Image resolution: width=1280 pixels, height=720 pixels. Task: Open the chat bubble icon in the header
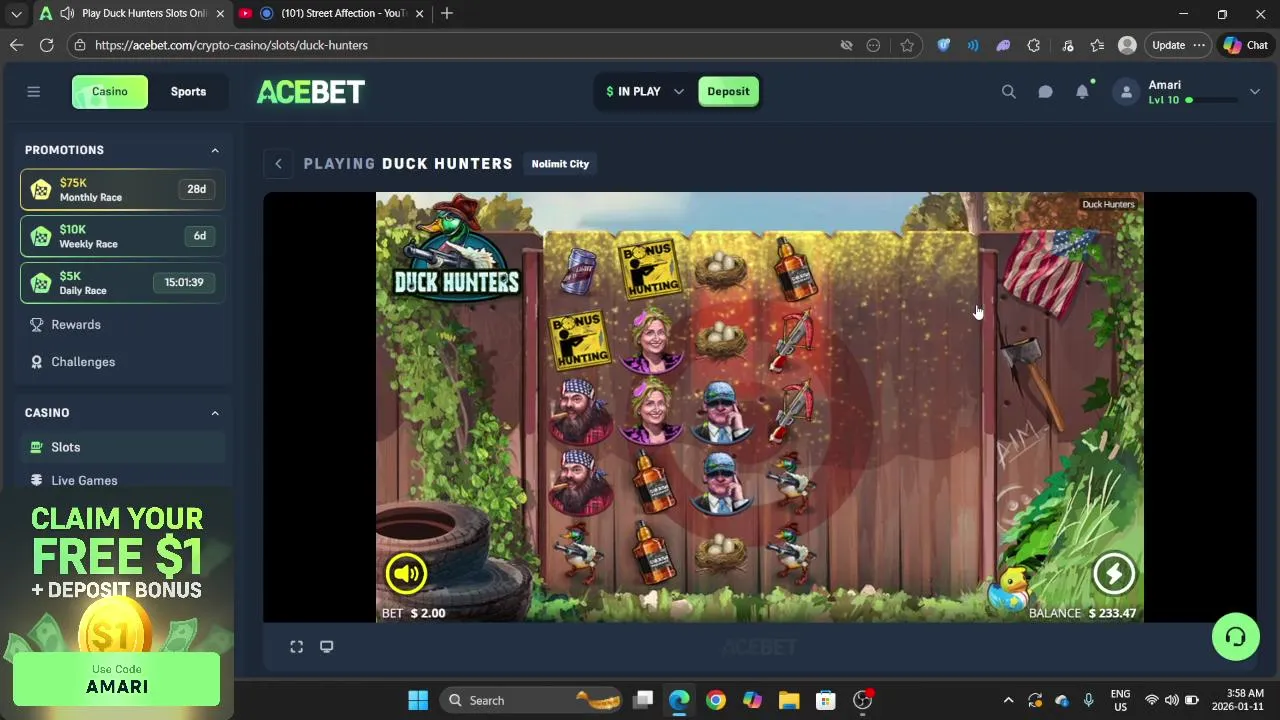(x=1045, y=92)
